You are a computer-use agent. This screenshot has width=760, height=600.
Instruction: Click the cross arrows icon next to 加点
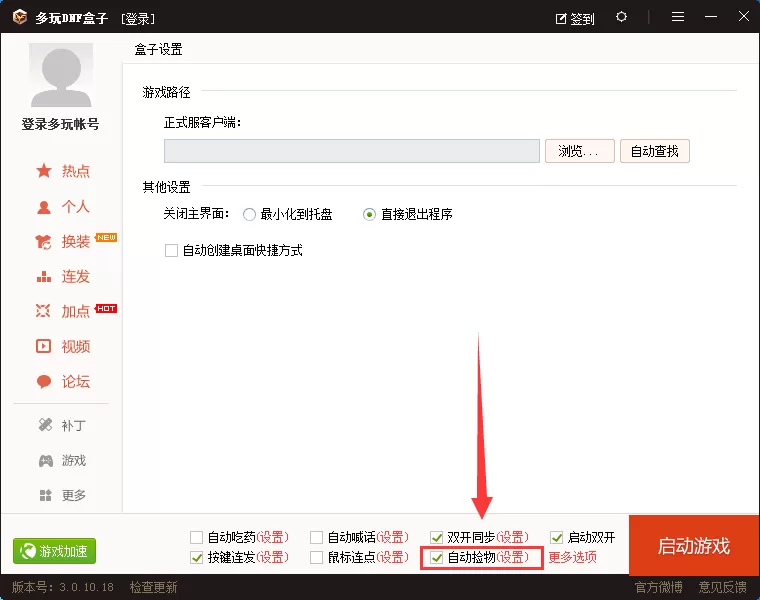coord(43,311)
